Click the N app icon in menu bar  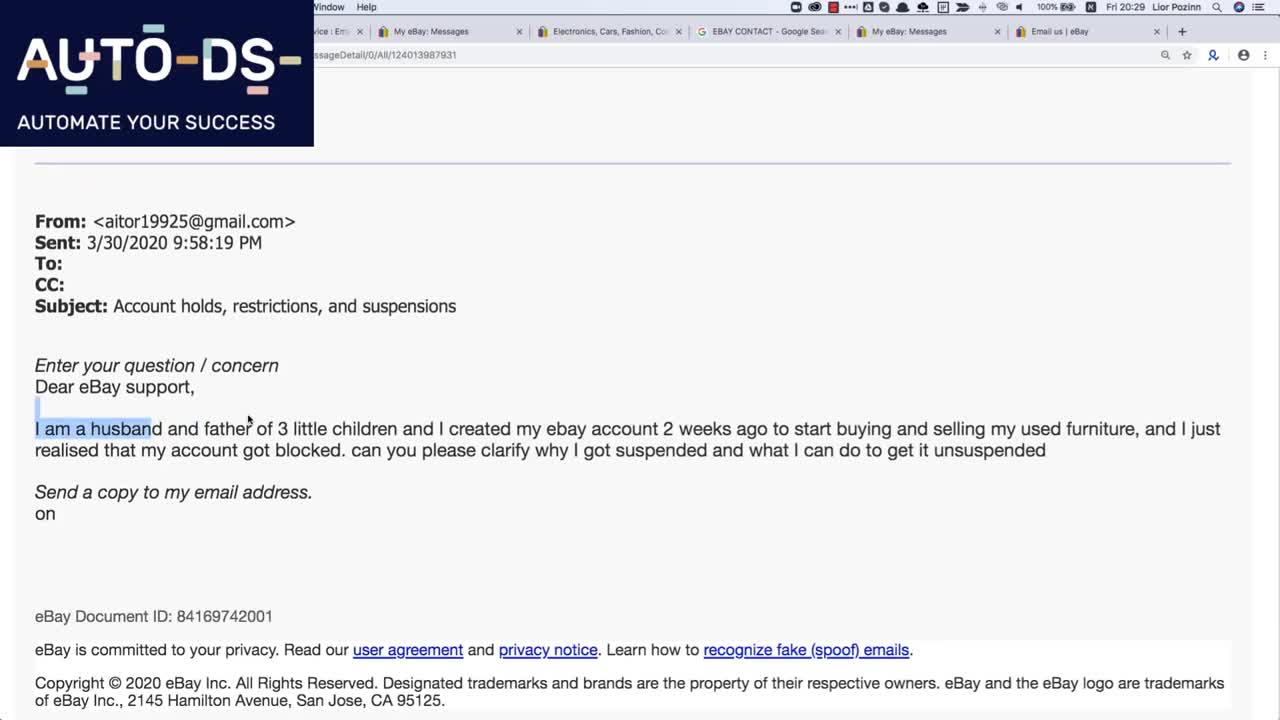tap(1091, 7)
